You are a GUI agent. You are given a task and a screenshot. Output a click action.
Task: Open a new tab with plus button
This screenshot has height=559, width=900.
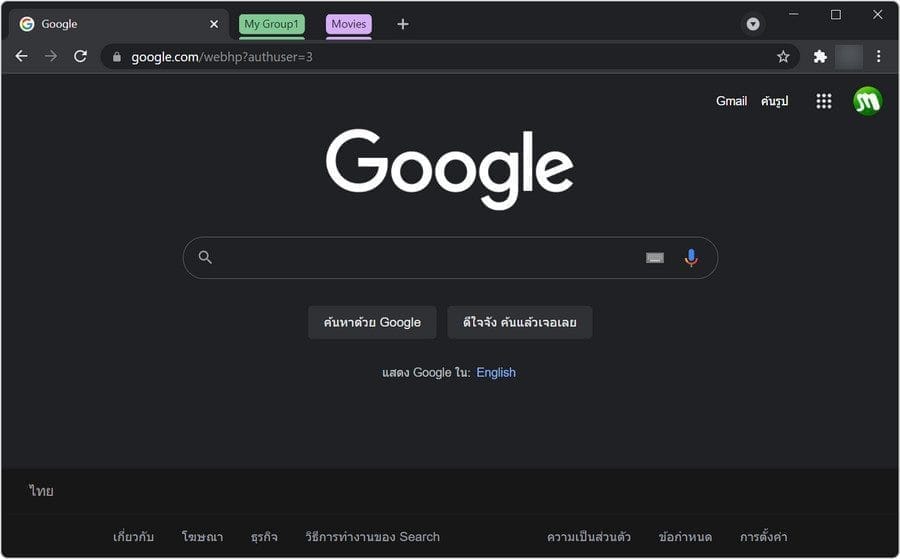[403, 24]
